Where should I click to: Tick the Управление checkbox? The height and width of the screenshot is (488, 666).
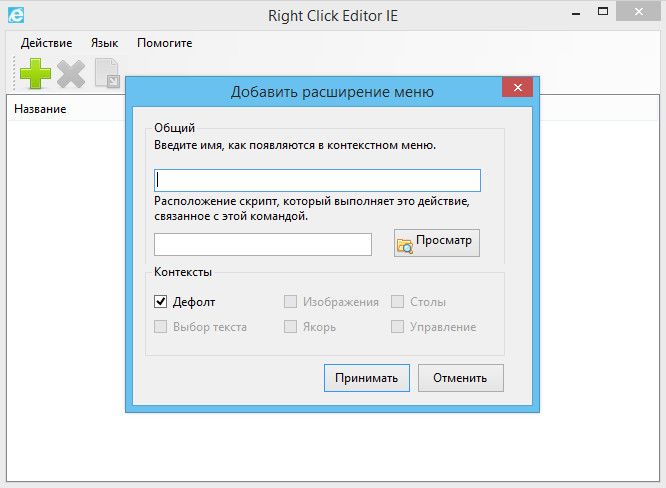pyautogui.click(x=398, y=326)
